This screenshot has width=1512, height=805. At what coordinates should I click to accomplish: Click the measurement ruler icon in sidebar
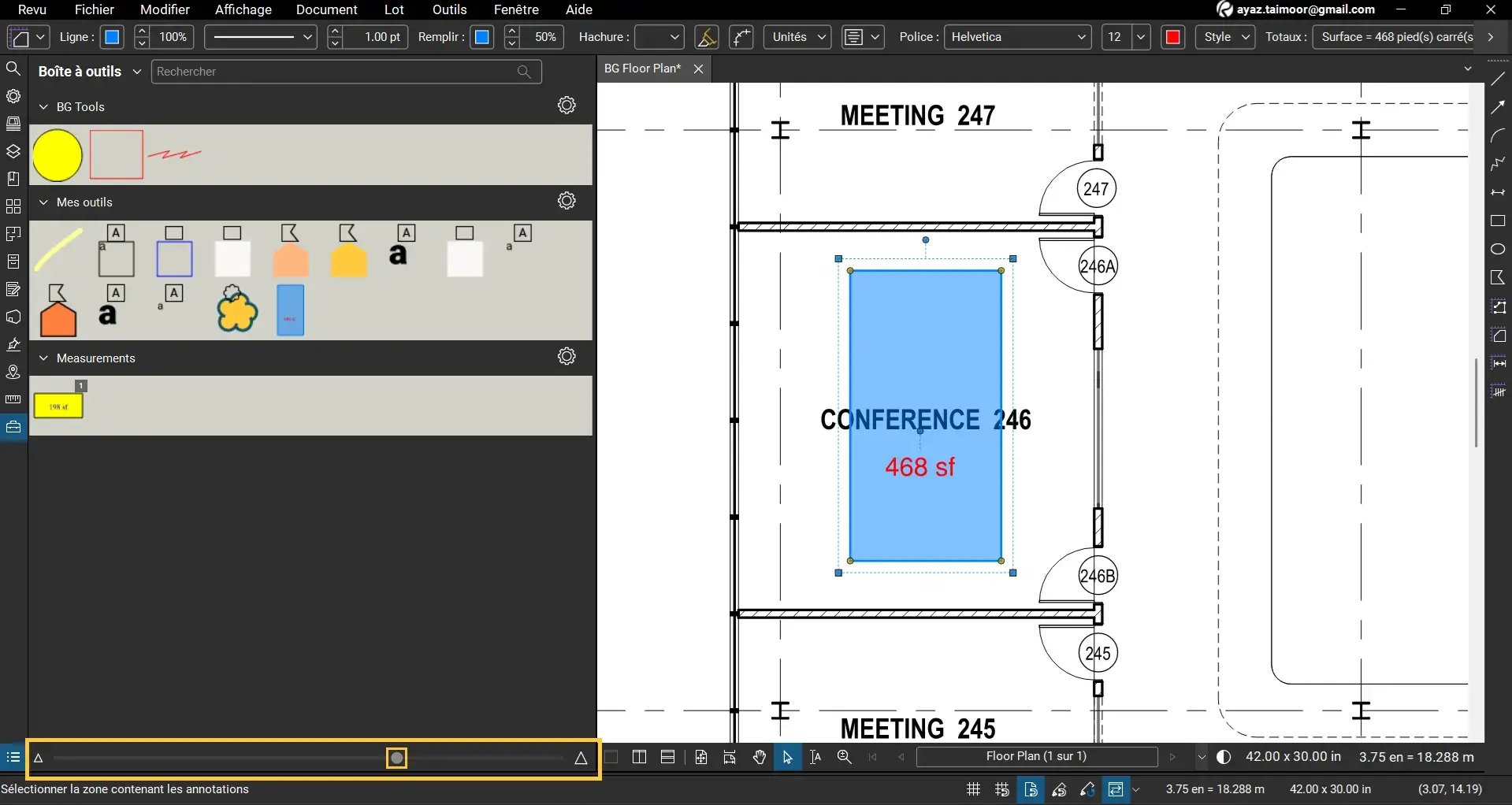pyautogui.click(x=13, y=399)
